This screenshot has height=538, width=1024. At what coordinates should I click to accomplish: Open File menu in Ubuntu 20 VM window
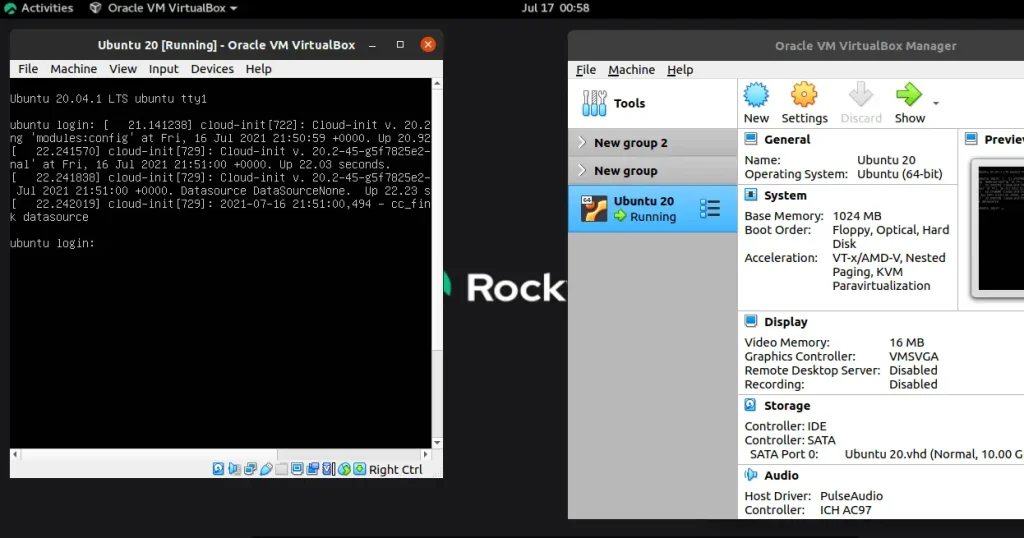[x=27, y=69]
